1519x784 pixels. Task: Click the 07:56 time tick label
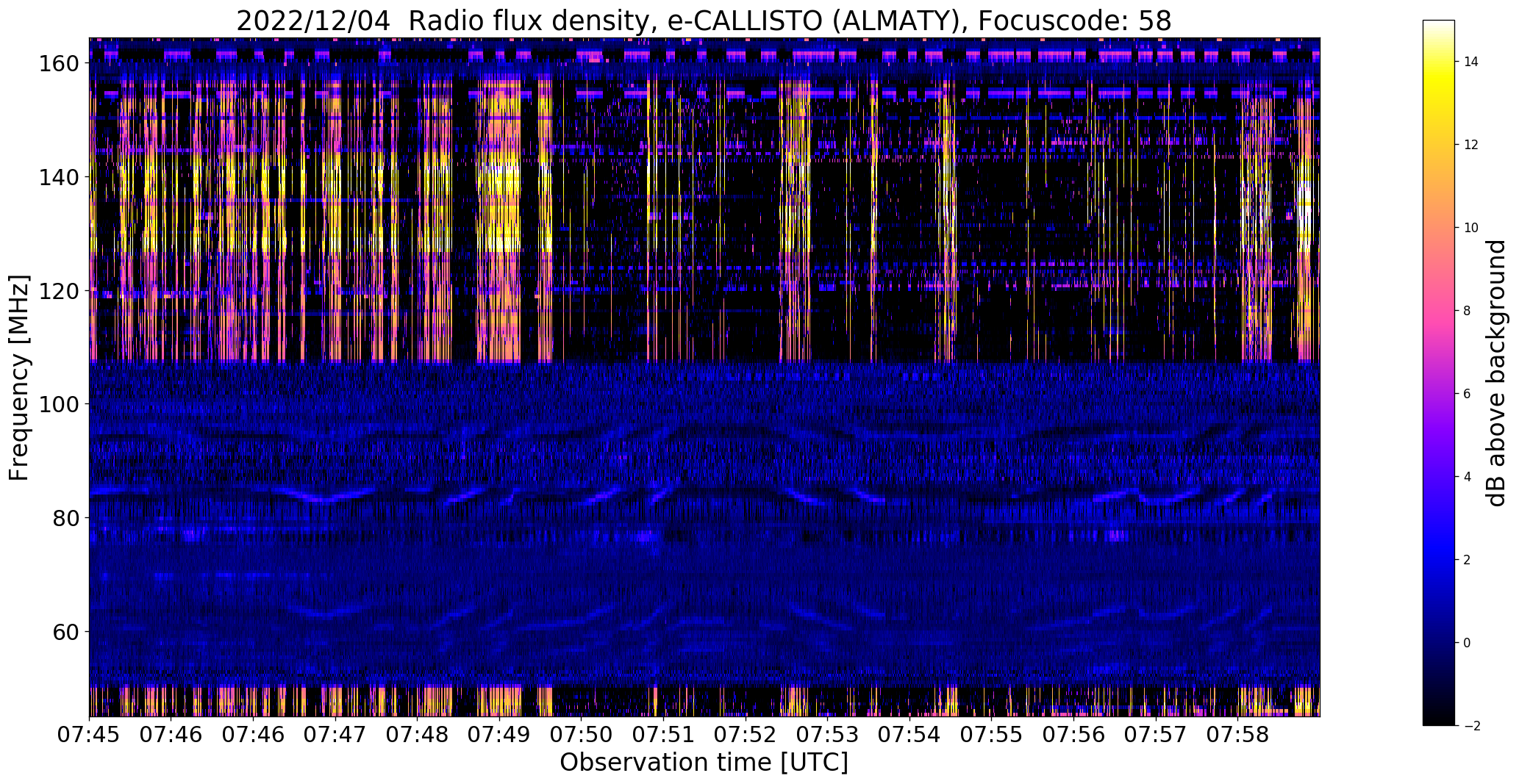pyautogui.click(x=1074, y=734)
